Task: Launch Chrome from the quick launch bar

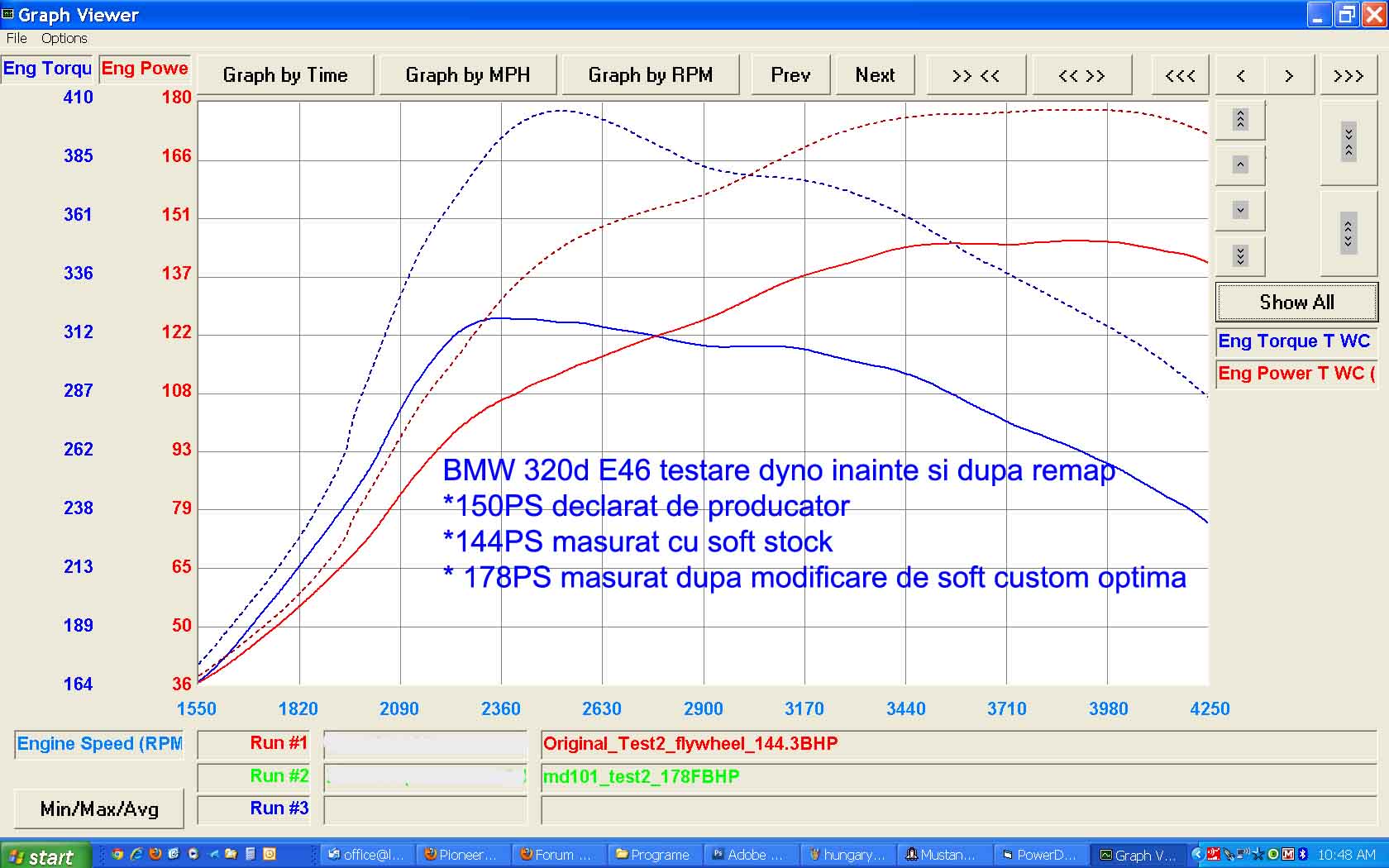Action: point(117,854)
